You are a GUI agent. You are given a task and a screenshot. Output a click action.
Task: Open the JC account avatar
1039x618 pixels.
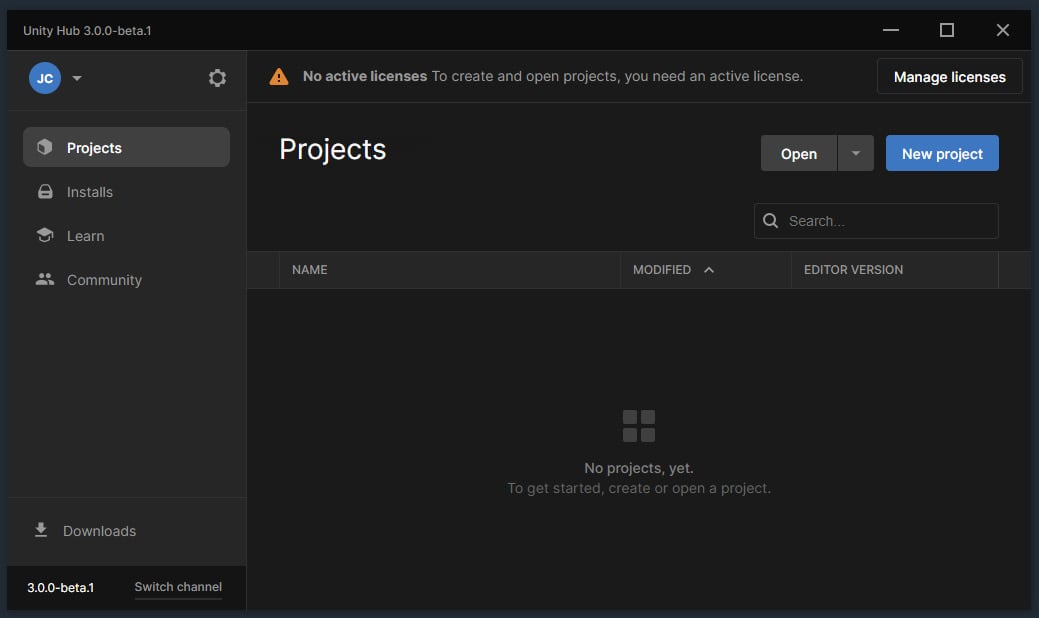coord(45,78)
